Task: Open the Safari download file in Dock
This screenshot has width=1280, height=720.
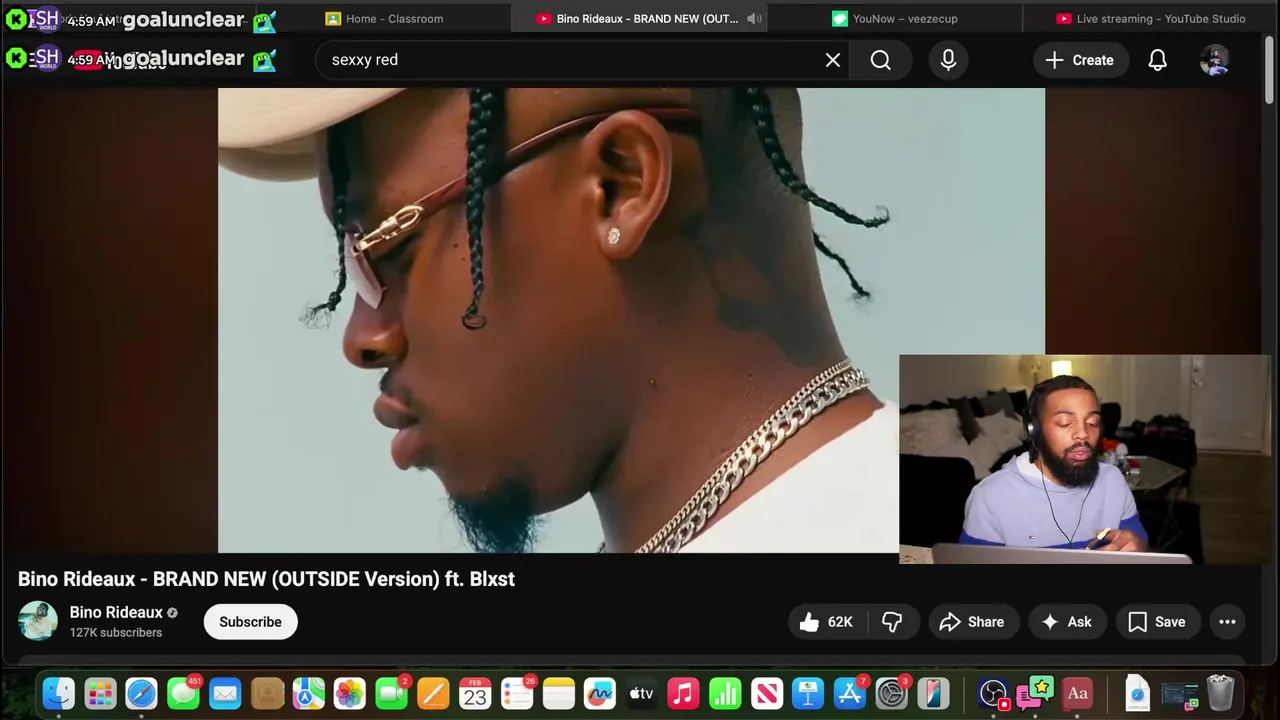Action: (x=1137, y=693)
